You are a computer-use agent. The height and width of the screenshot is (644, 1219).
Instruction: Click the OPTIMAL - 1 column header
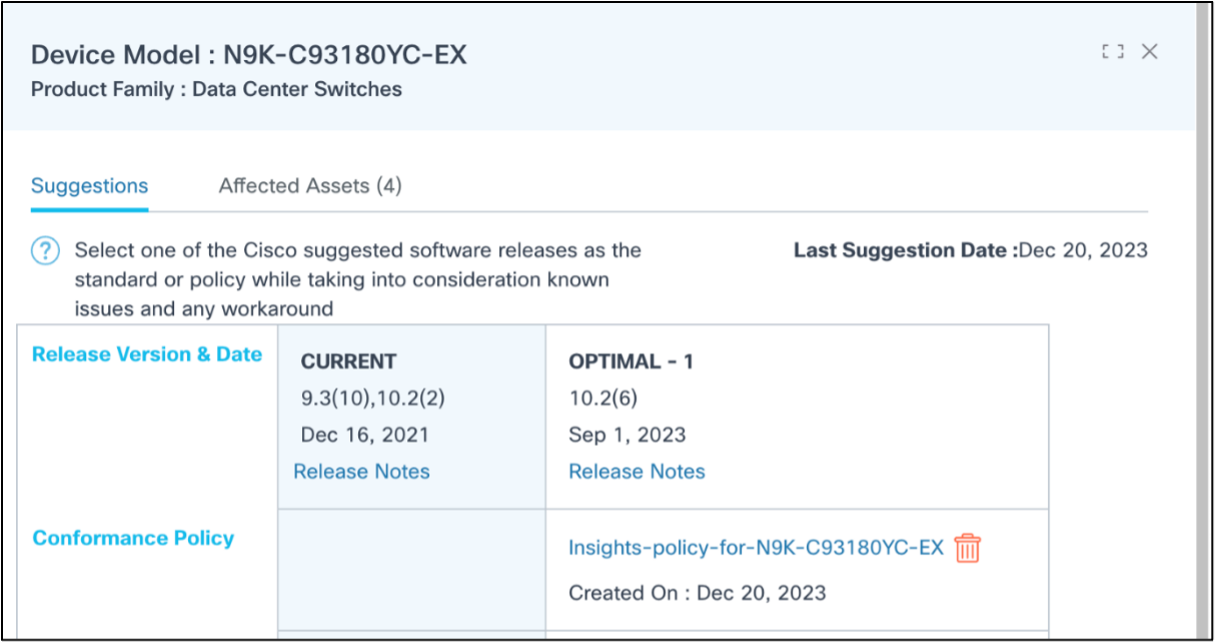point(630,362)
